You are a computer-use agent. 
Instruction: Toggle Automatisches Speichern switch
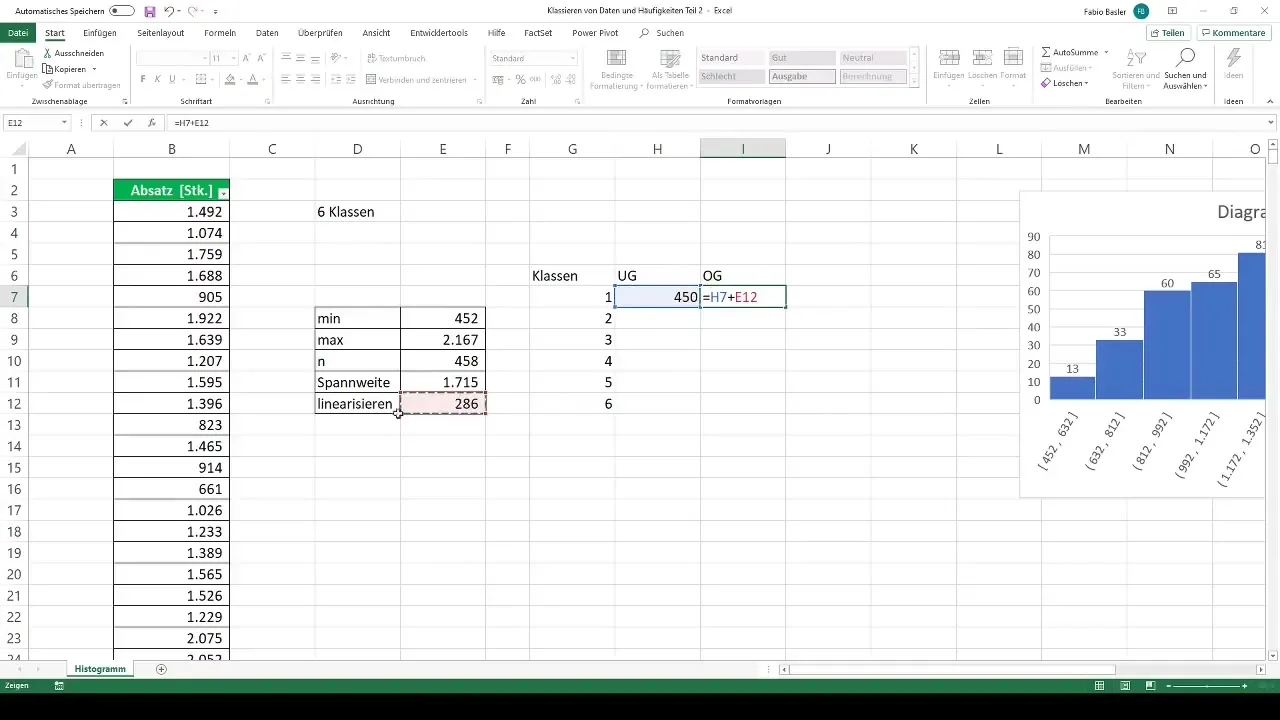tap(122, 11)
